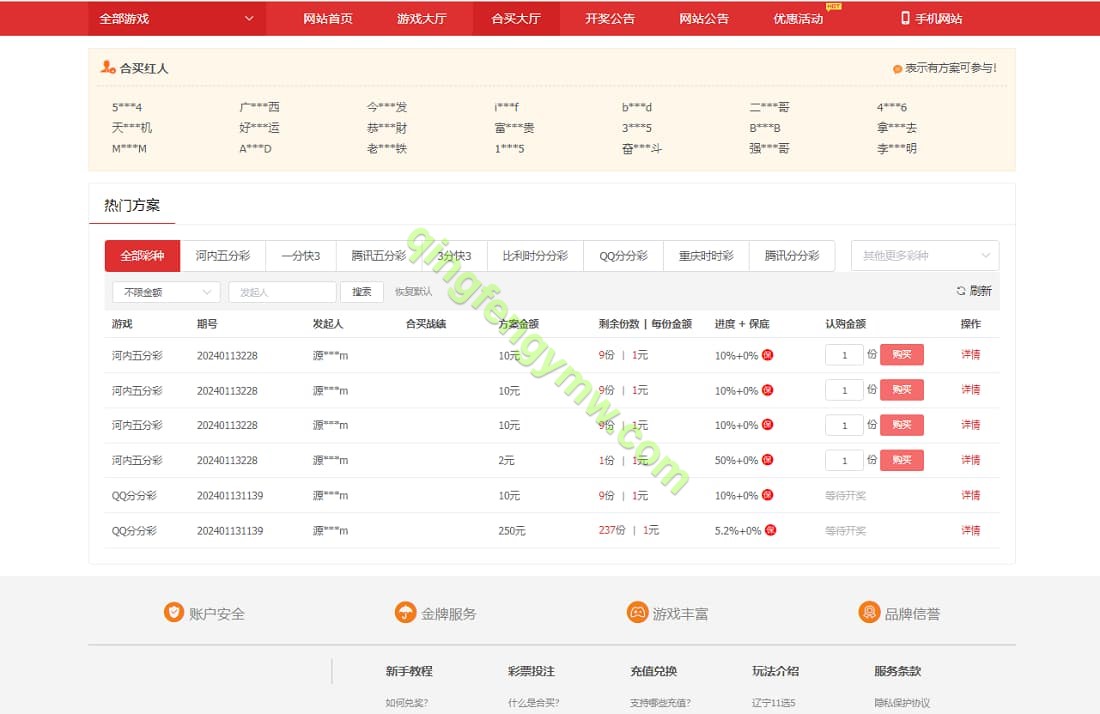Open footer link 支持哪些充值?

660,702
